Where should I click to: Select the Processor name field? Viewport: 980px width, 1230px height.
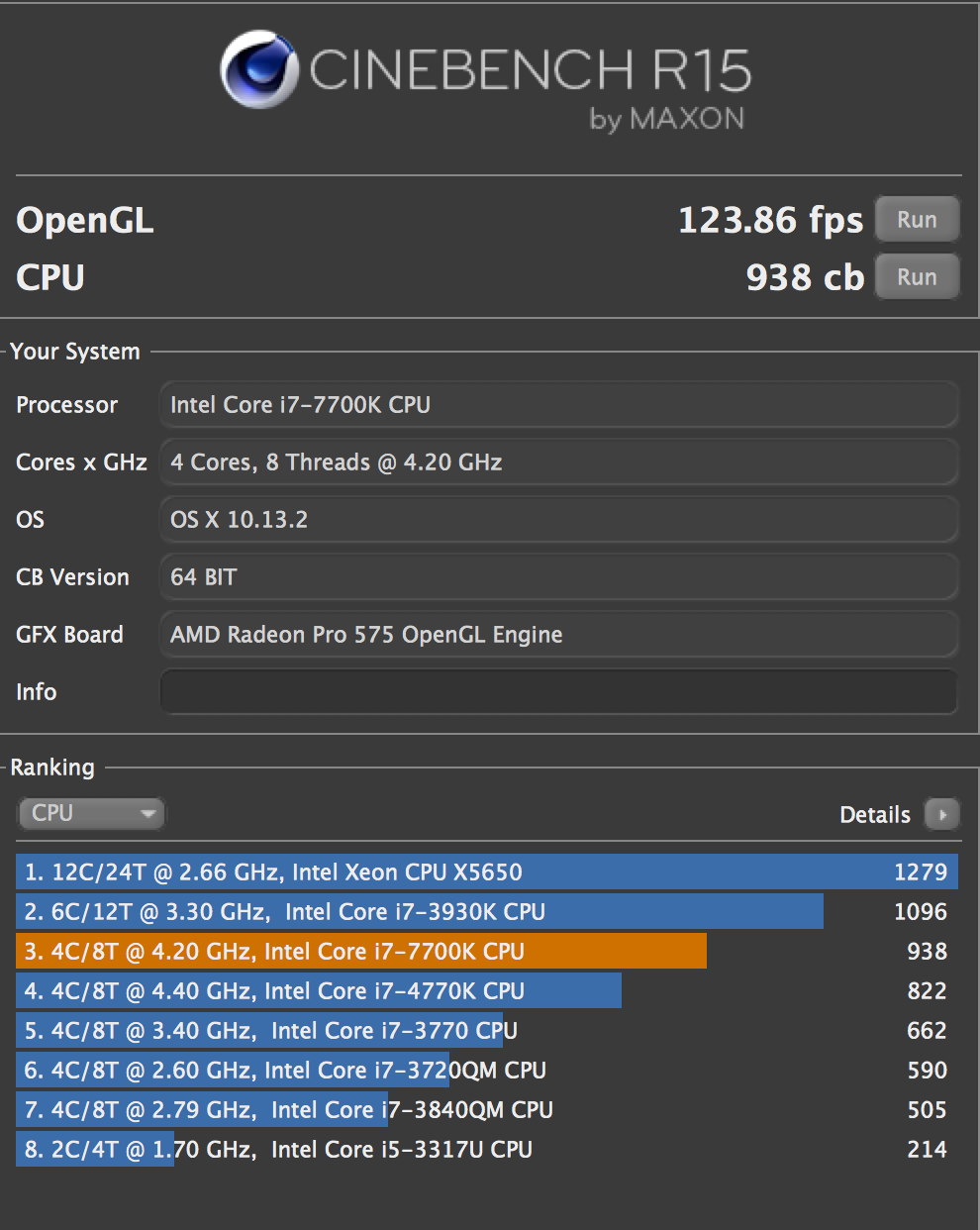558,405
